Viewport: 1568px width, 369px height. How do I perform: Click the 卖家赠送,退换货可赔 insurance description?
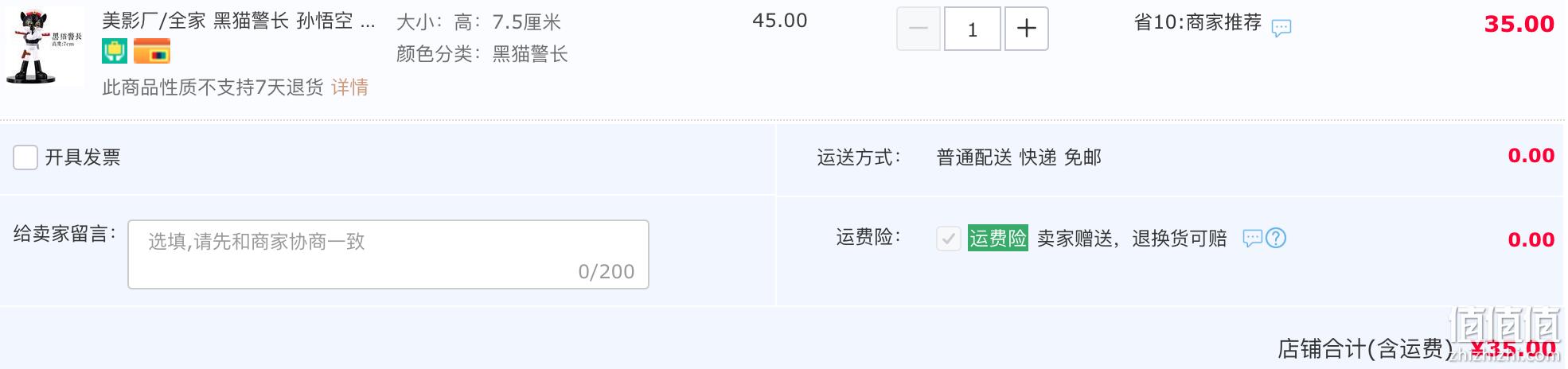coord(1132,238)
